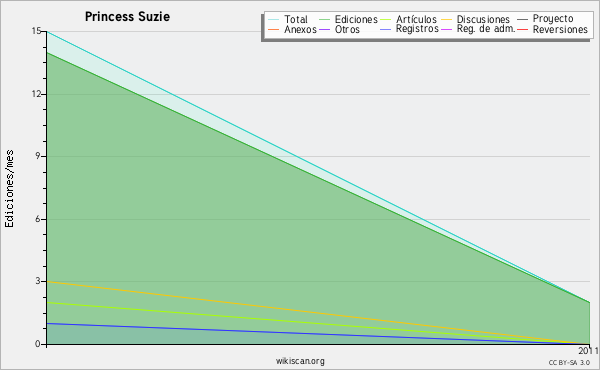Viewport: 600px width, 370px height.
Task: Click the y-axis value 9
Action: click(x=38, y=156)
